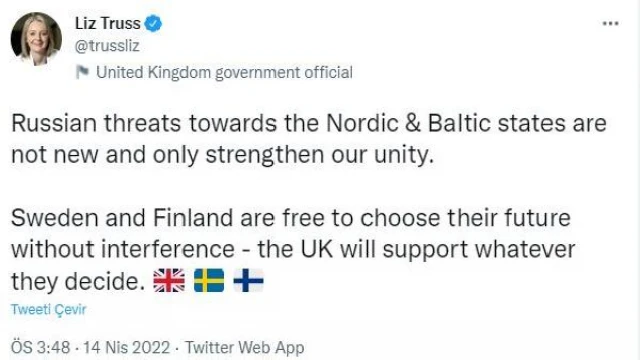The image size is (640, 360).
Task: Click Tweeti Çevir to translate tweet
Action: pos(49,309)
